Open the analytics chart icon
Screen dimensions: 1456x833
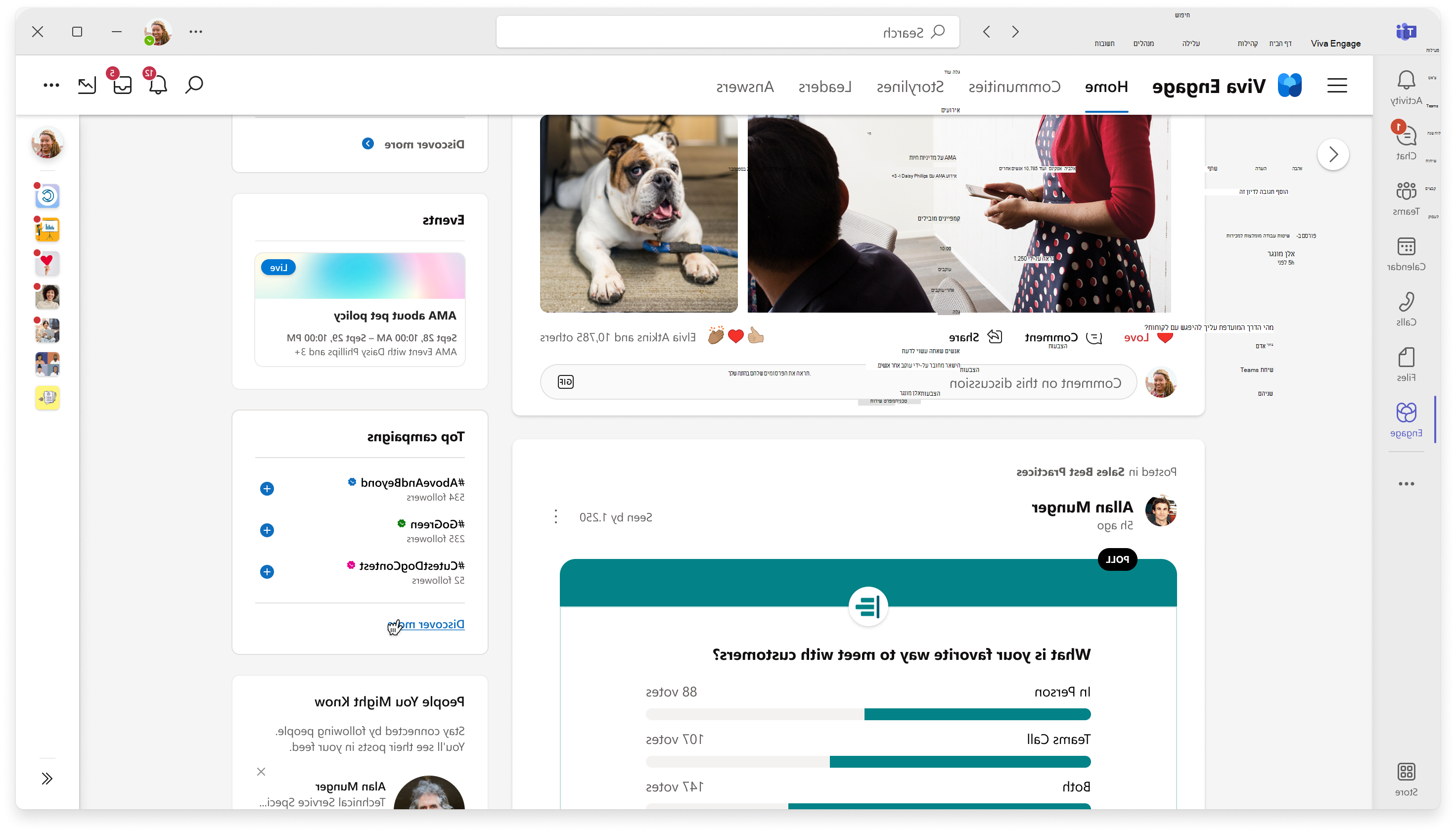[87, 85]
